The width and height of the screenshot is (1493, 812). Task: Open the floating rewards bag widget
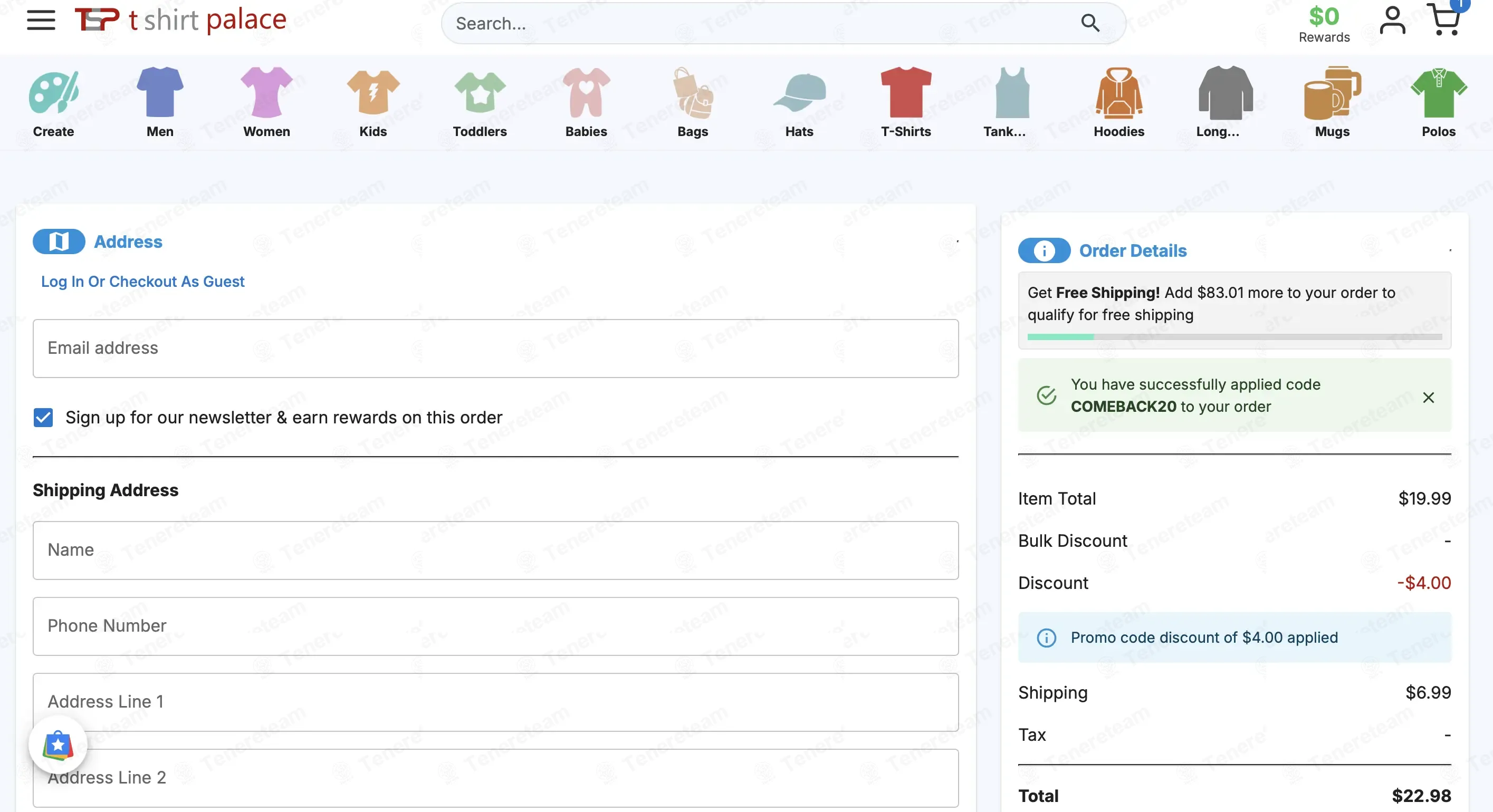[x=58, y=745]
